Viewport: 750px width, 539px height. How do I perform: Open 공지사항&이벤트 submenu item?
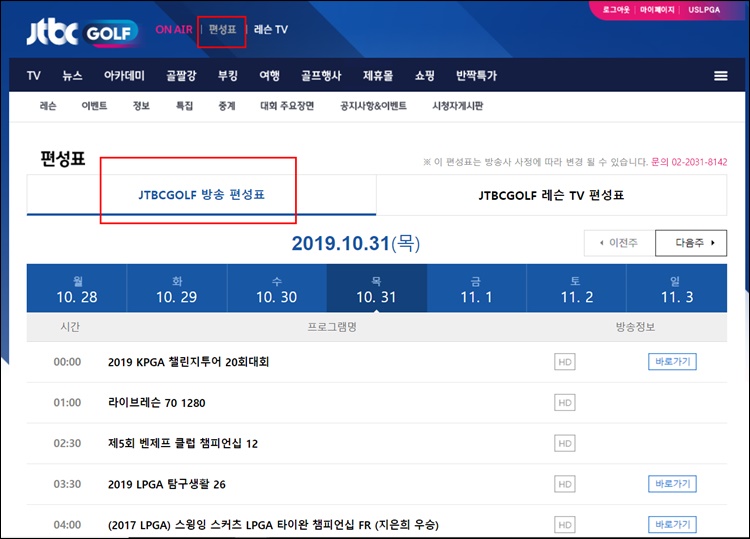(373, 106)
